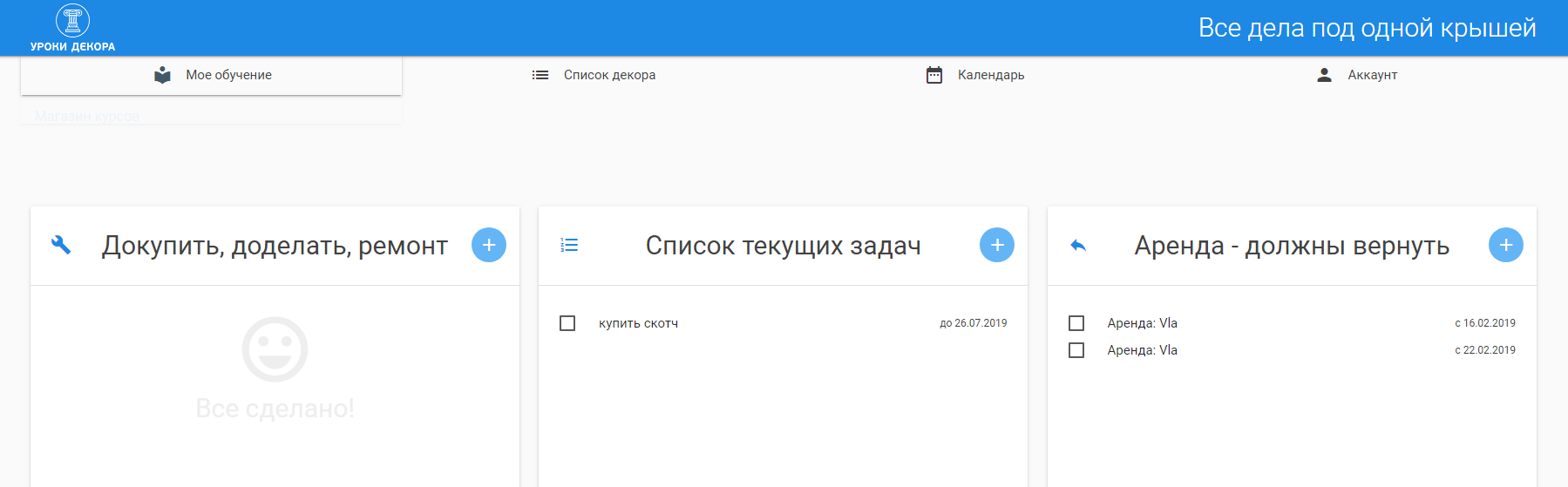Viewport: 1568px width, 487px height.
Task: Click the Уроки Декора logo
Action: coord(72,28)
